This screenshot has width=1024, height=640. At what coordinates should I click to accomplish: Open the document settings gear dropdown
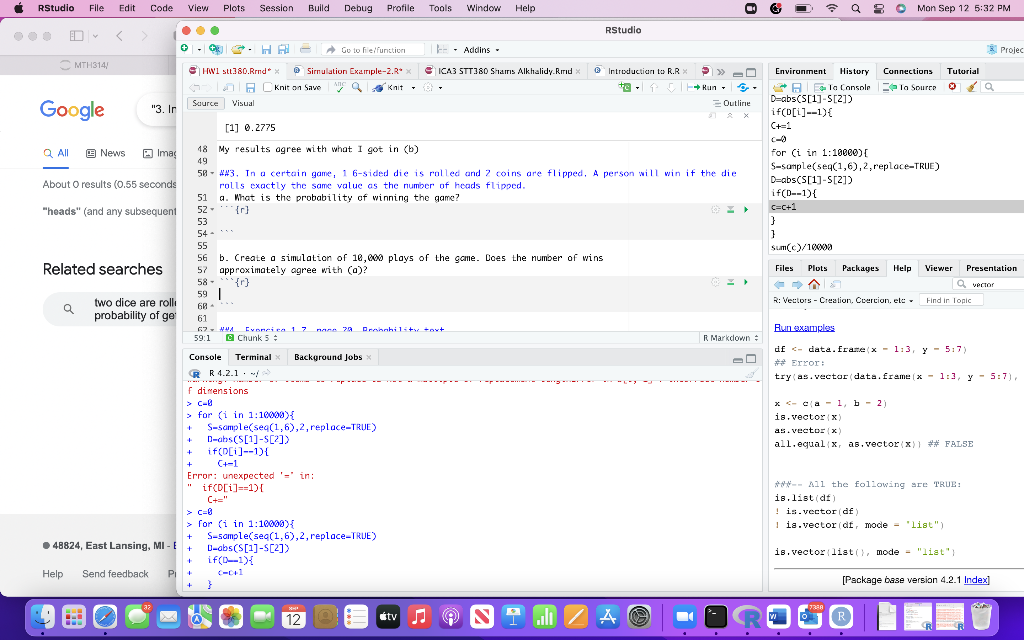pos(432,88)
